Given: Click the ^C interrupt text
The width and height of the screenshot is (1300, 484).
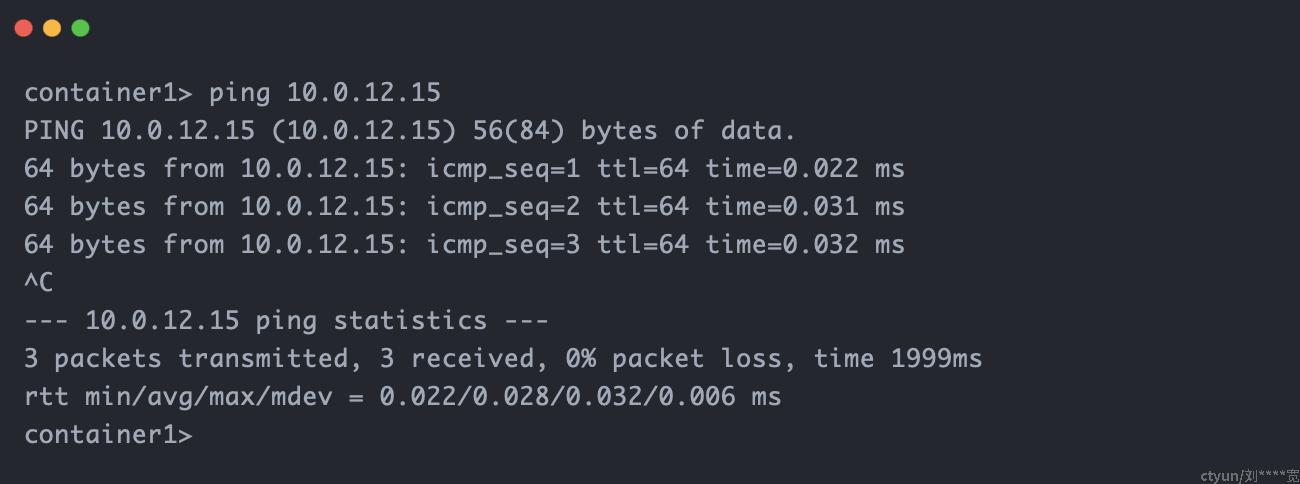Looking at the screenshot, I should pos(38,283).
